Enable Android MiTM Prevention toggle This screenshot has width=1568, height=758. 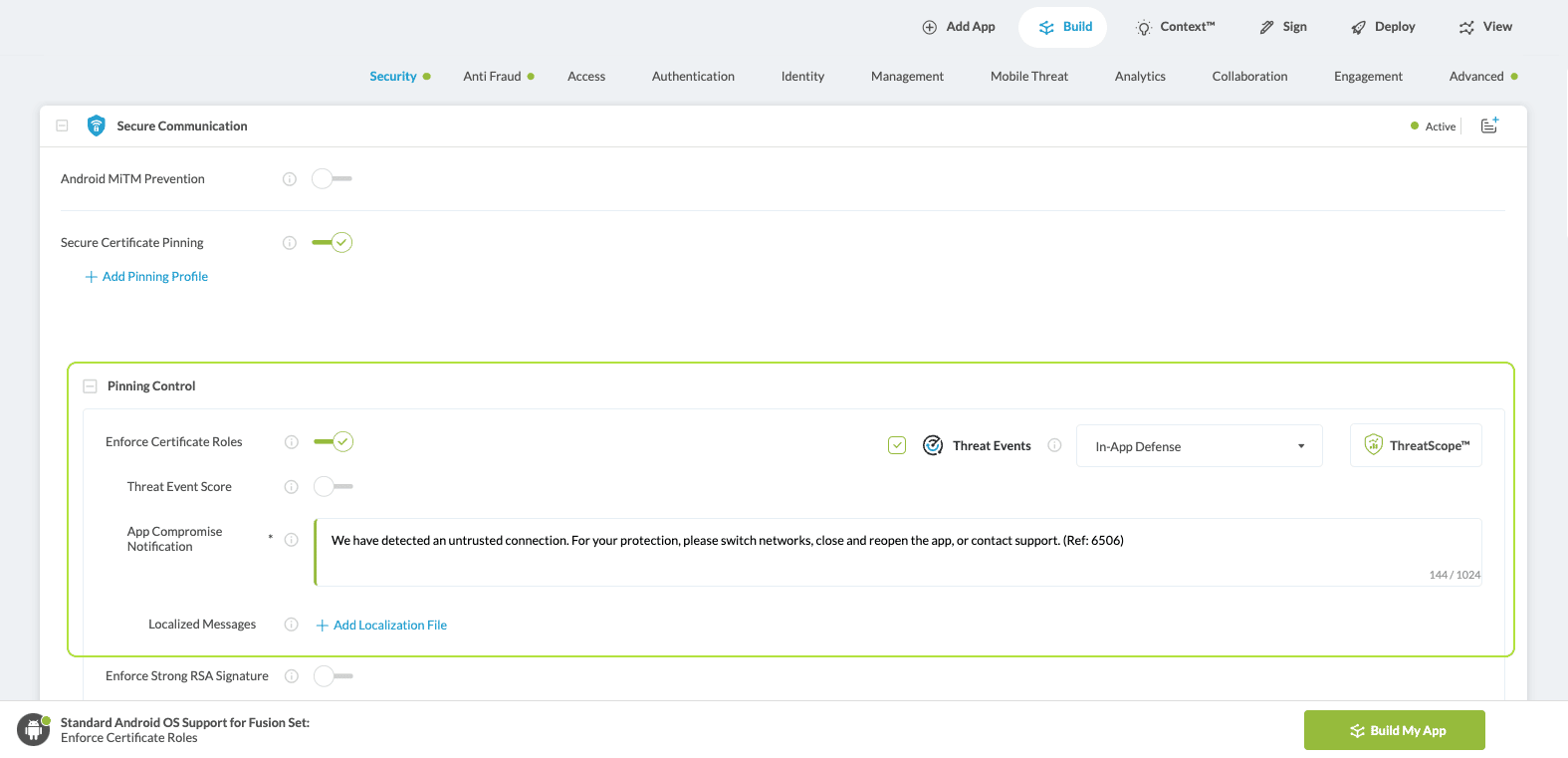coord(332,179)
